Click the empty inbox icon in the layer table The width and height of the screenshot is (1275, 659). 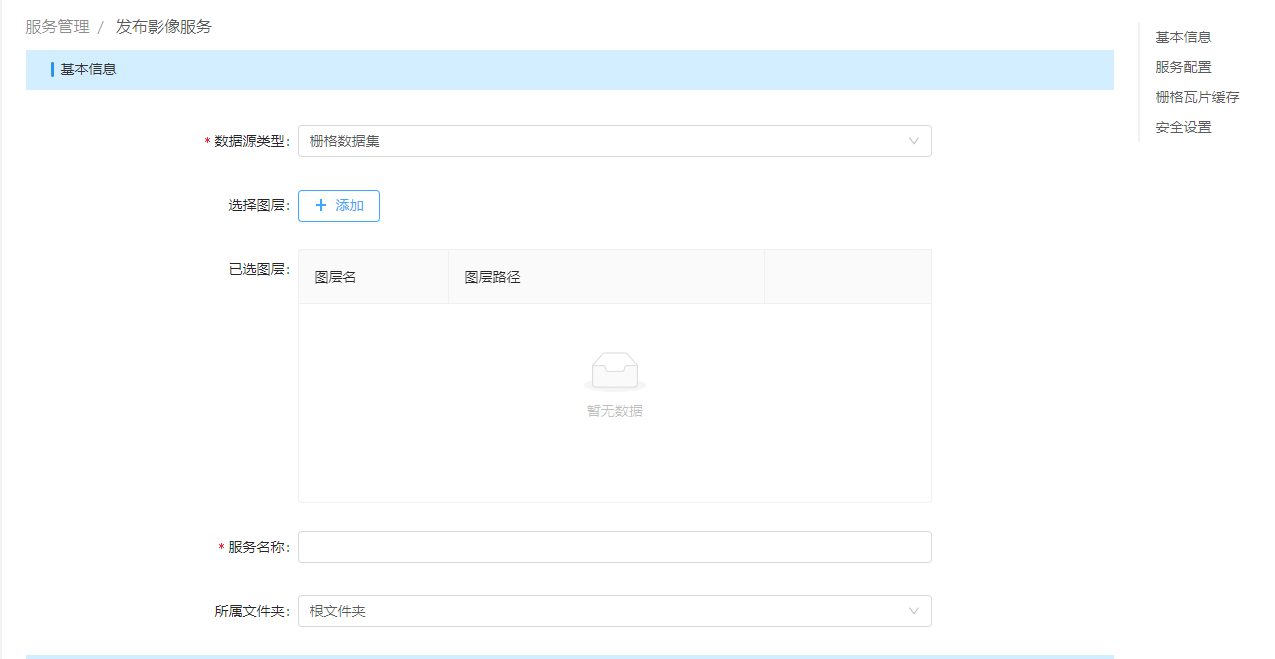click(614, 371)
